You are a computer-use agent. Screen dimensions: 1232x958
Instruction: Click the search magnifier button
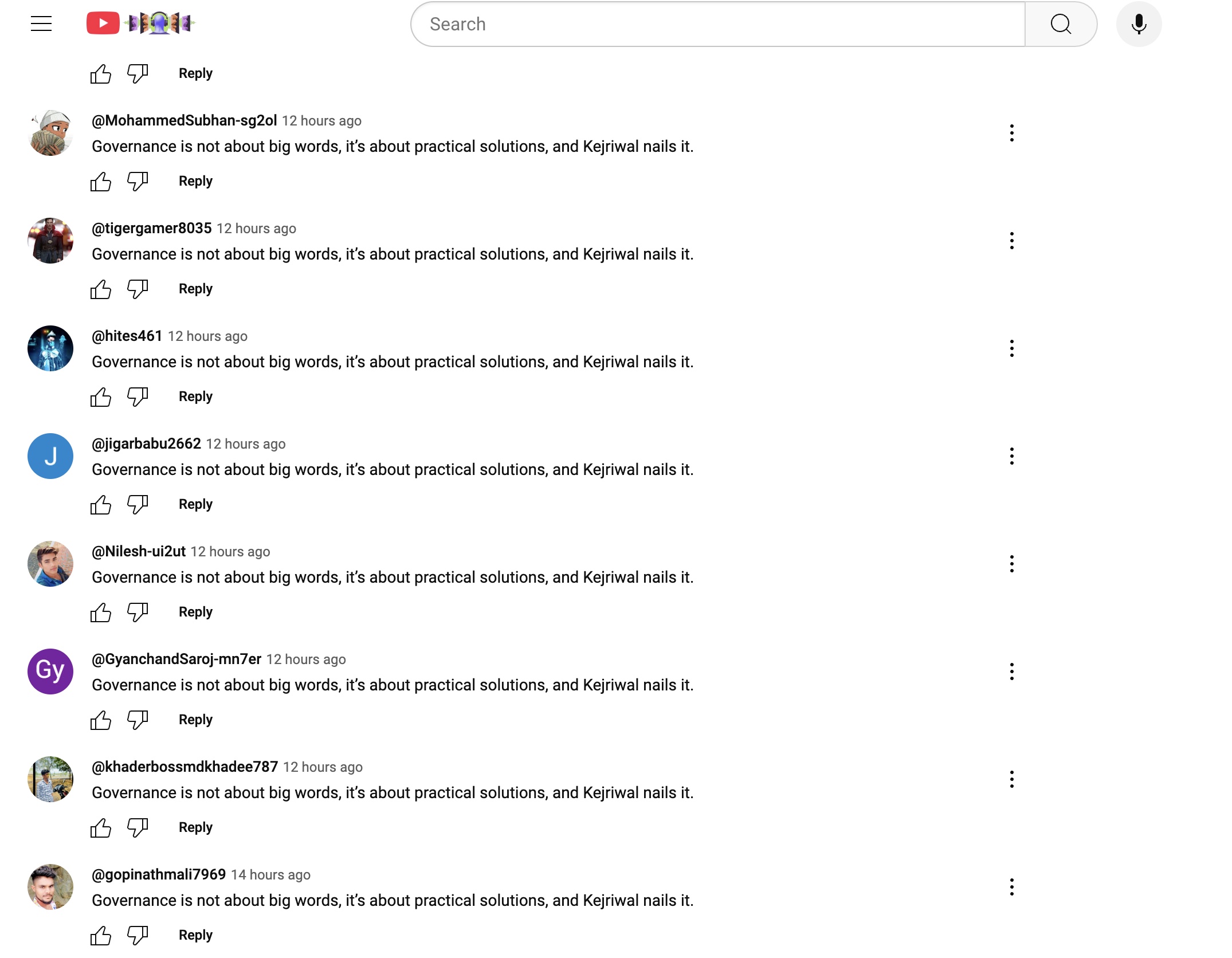[x=1061, y=24]
